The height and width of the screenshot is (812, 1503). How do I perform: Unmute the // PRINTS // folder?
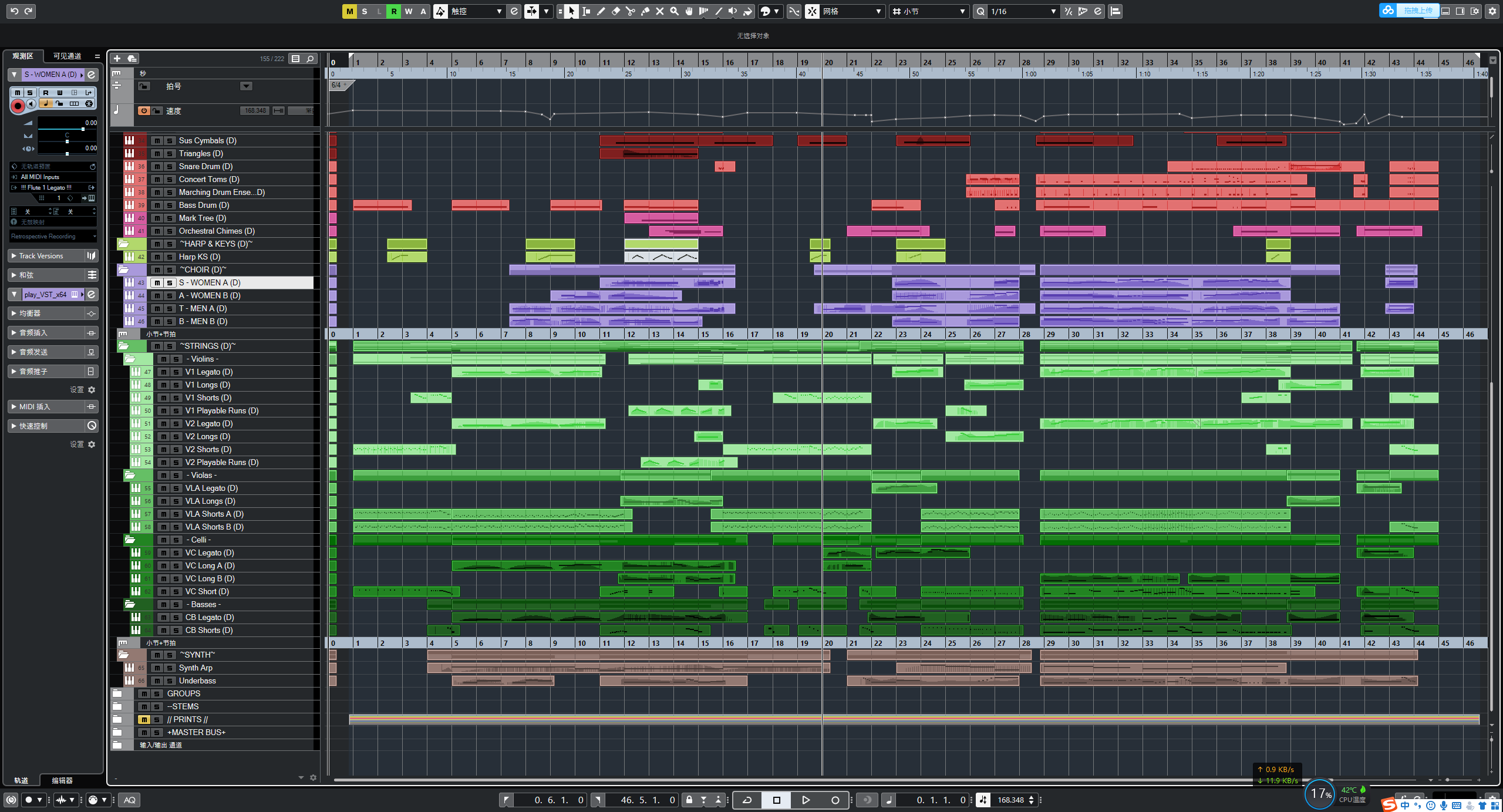pyautogui.click(x=144, y=720)
